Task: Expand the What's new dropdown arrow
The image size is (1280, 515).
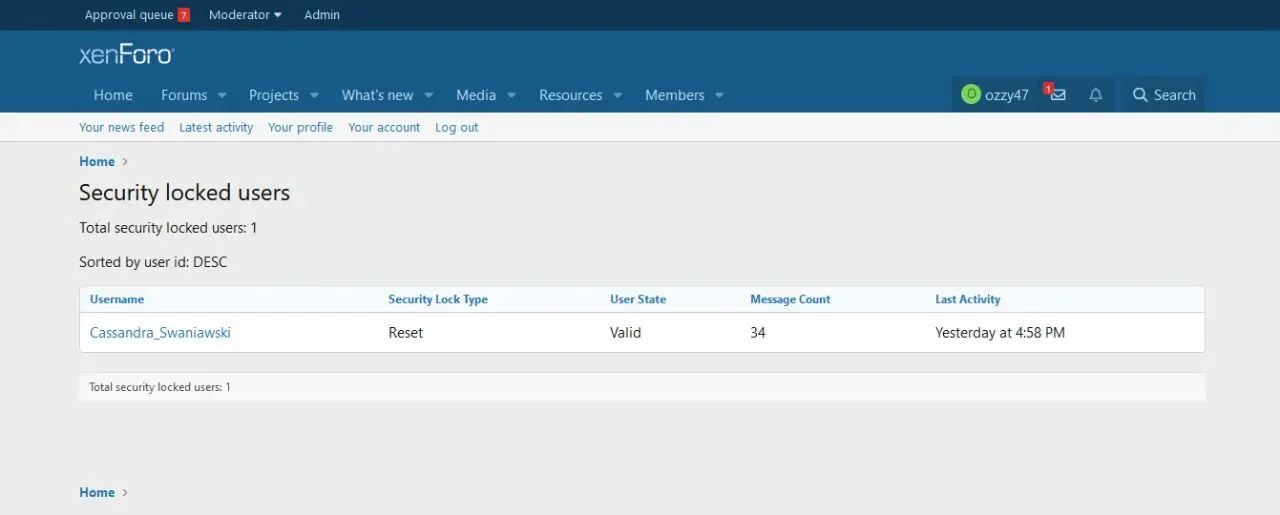Action: click(x=428, y=96)
